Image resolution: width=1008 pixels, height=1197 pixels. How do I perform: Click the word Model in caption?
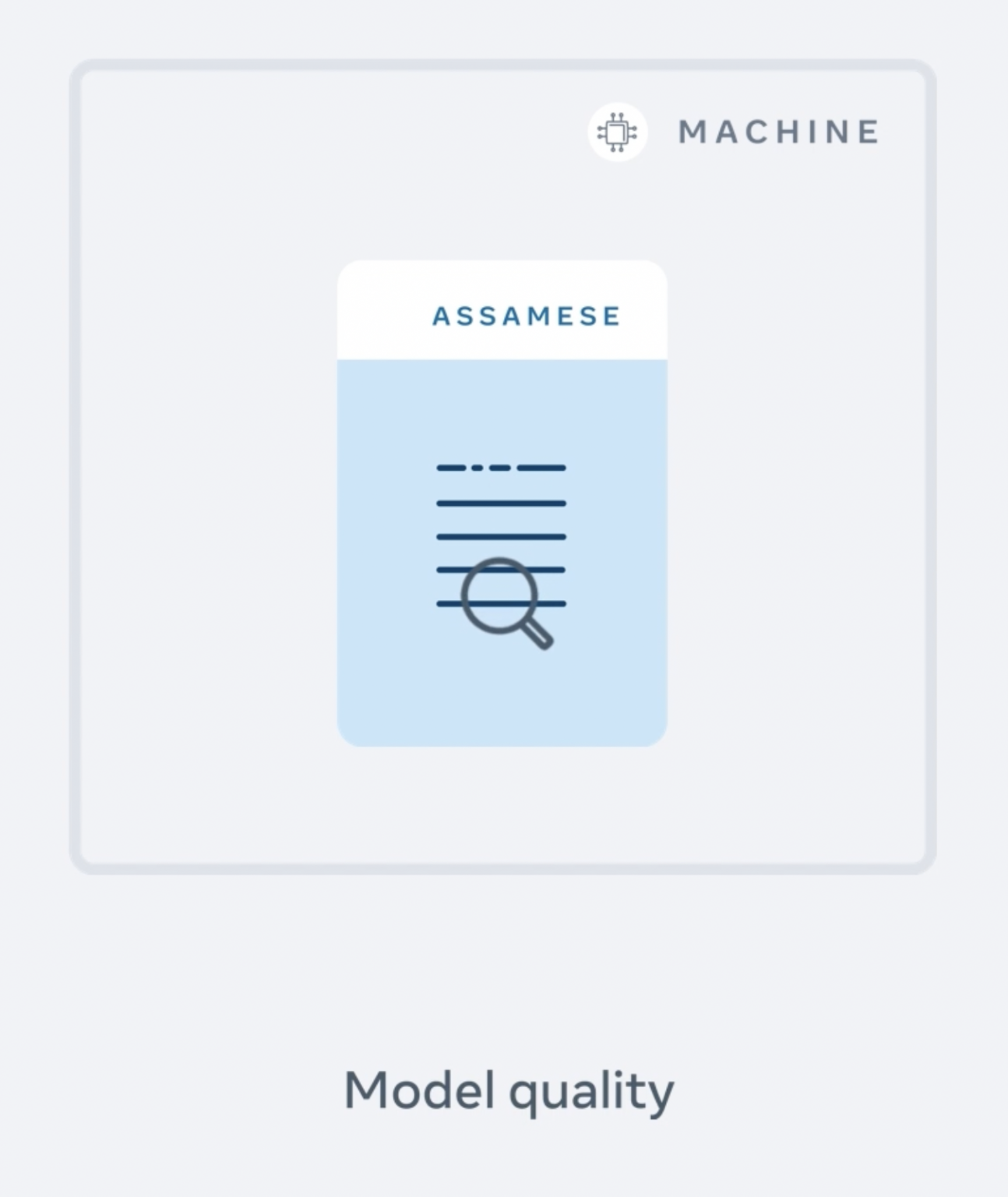click(419, 1089)
